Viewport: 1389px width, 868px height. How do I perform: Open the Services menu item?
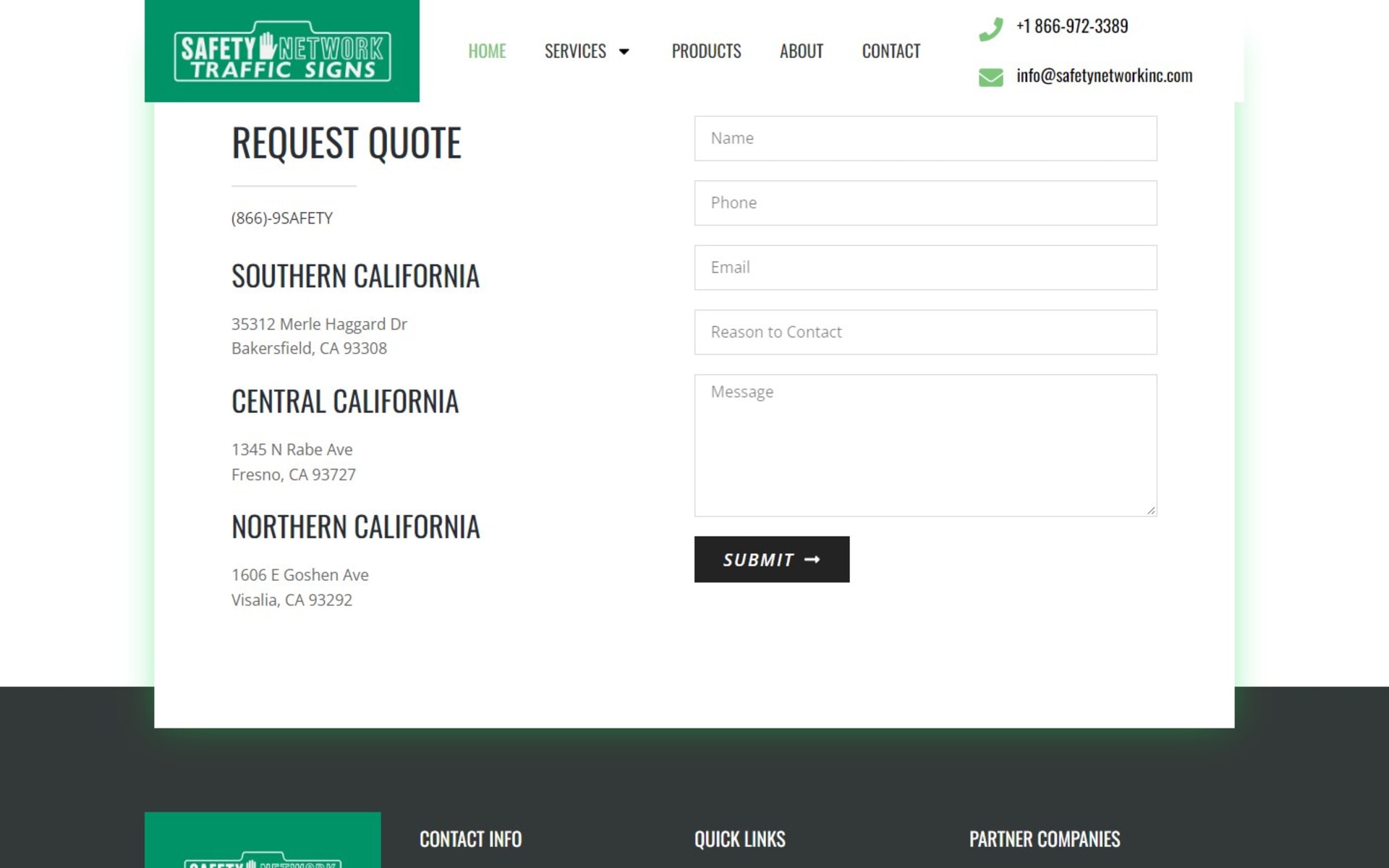click(x=575, y=51)
